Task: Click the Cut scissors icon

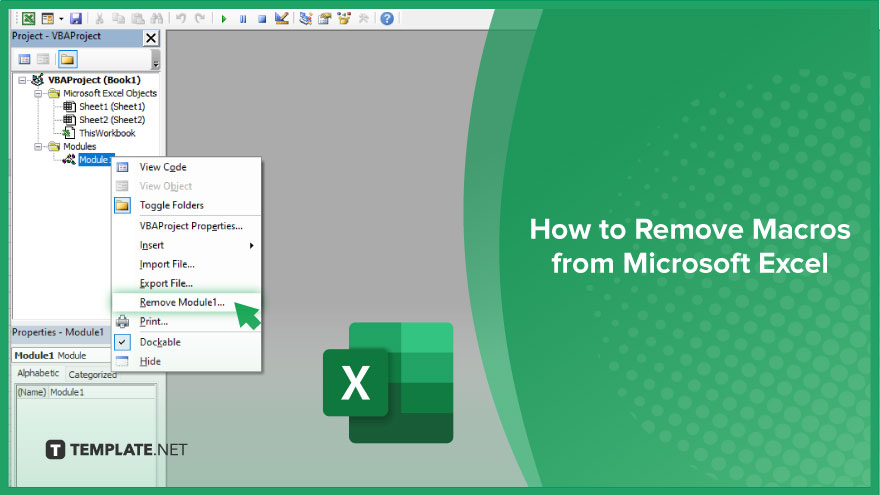Action: pyautogui.click(x=99, y=19)
